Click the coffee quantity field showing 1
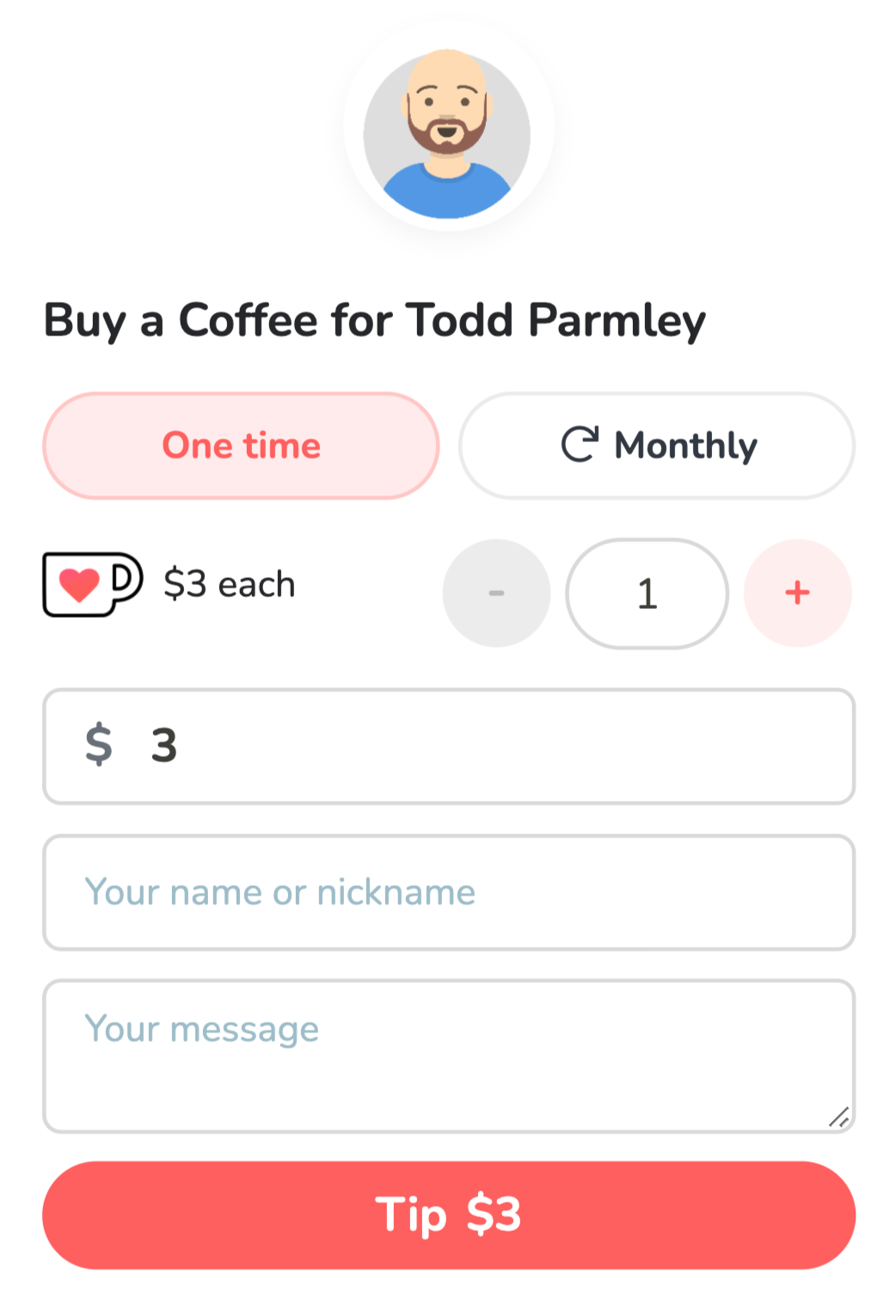The width and height of the screenshot is (896, 1316). tap(647, 593)
